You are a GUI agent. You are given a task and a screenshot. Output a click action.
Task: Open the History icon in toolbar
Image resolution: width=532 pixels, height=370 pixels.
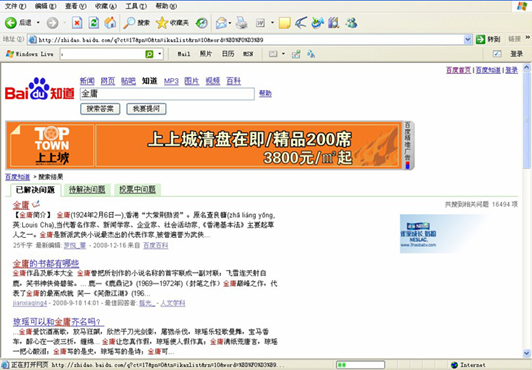click(202, 23)
